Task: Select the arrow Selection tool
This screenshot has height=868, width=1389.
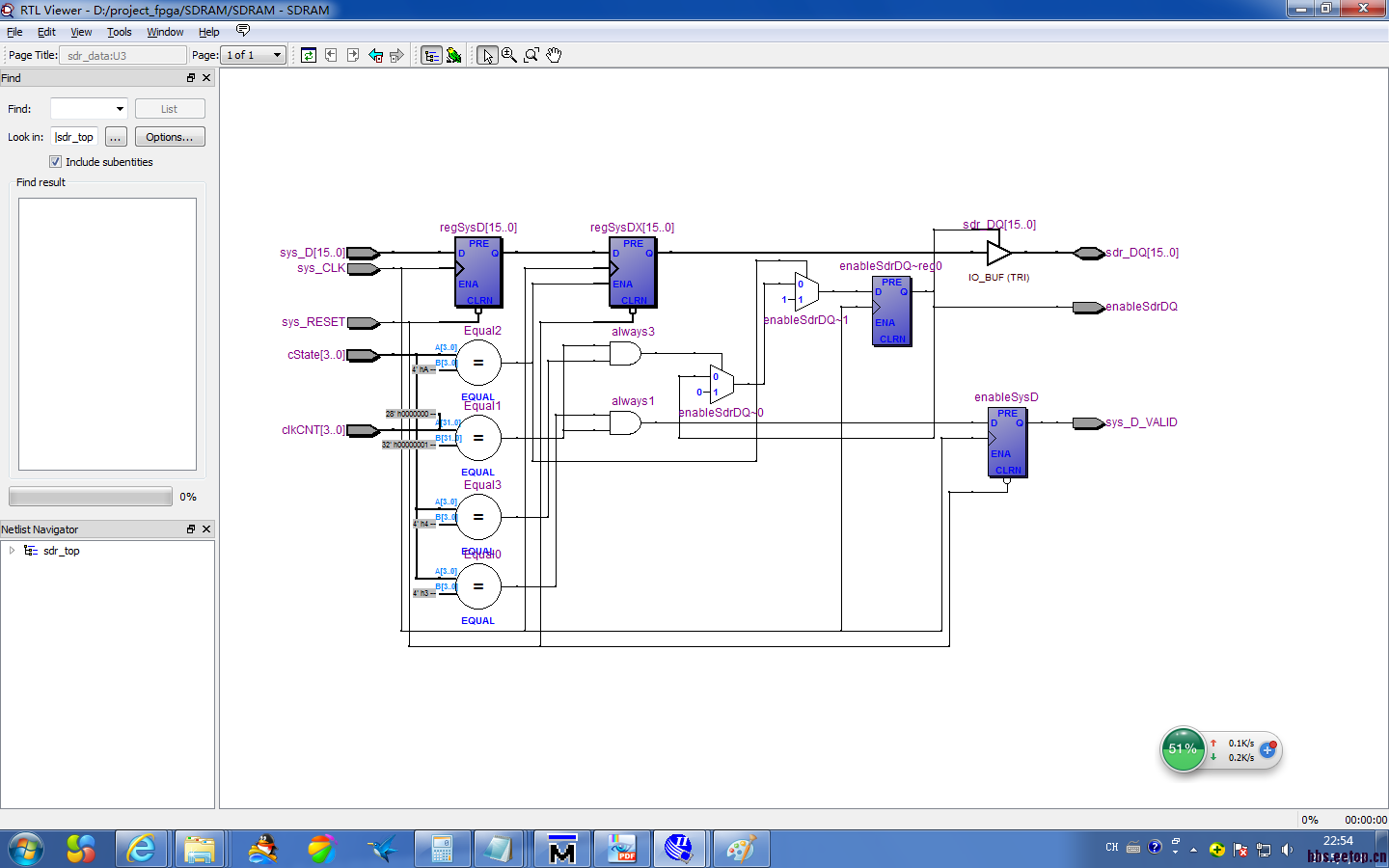Action: [487, 55]
